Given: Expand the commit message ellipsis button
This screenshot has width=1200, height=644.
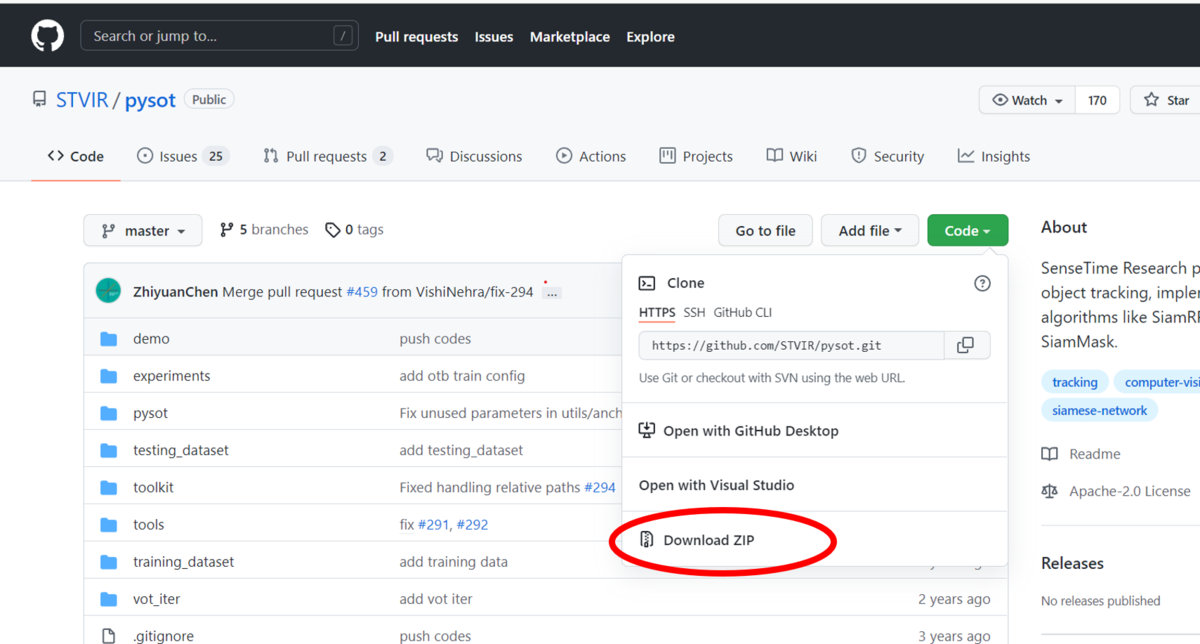Looking at the screenshot, I should click(552, 293).
